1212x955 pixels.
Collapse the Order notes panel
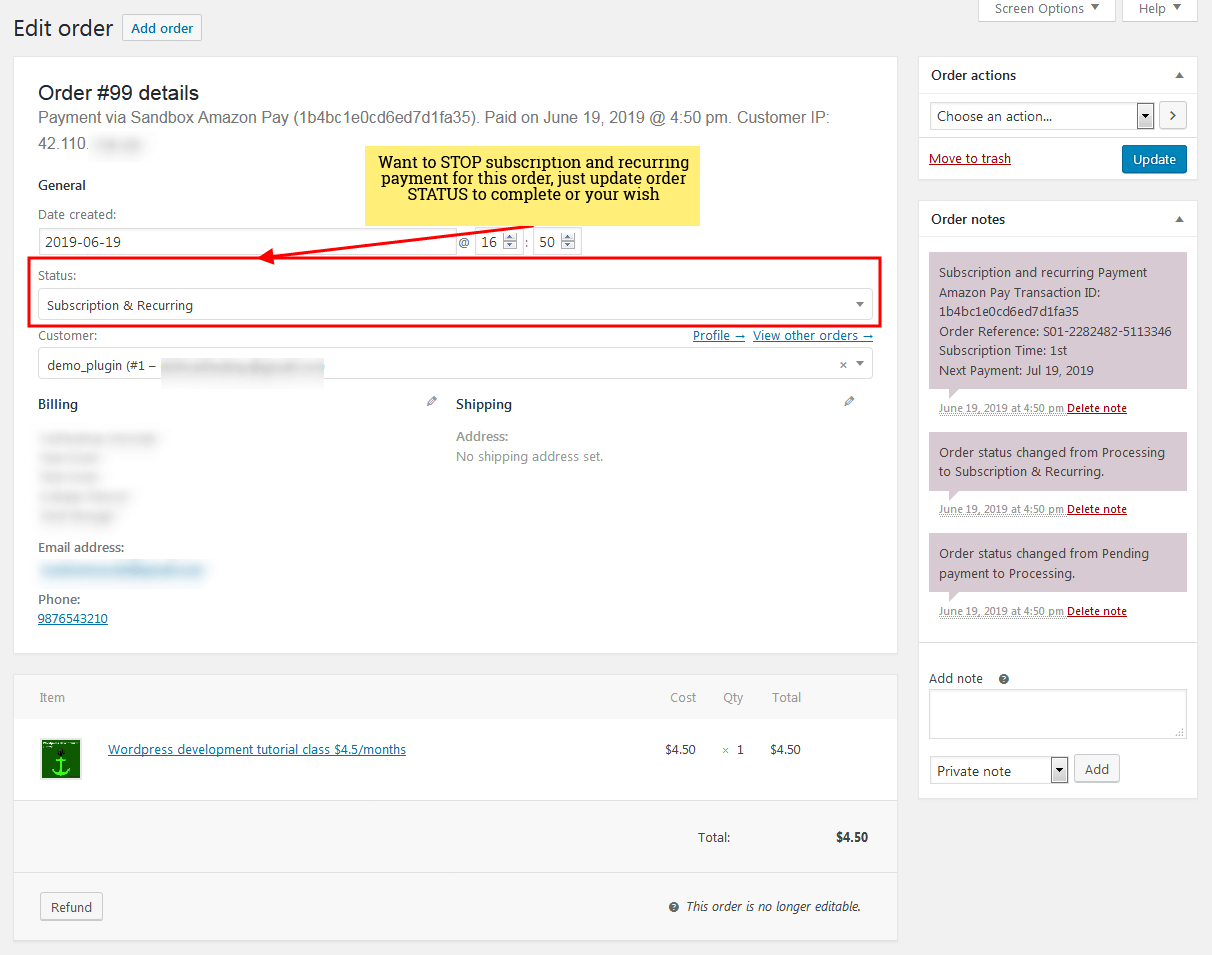click(x=1179, y=220)
